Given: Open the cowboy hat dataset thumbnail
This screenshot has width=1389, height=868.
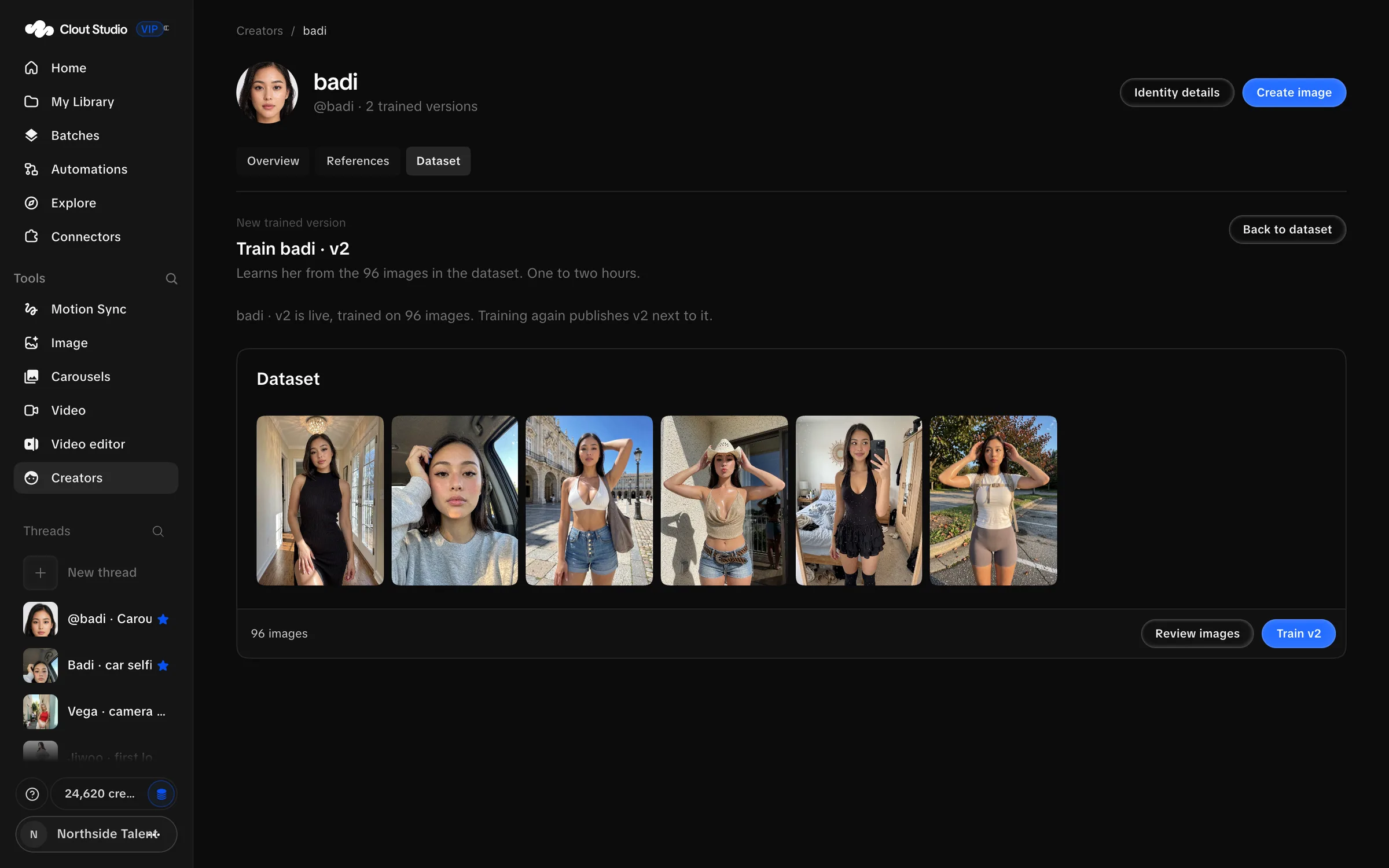Looking at the screenshot, I should tap(724, 501).
